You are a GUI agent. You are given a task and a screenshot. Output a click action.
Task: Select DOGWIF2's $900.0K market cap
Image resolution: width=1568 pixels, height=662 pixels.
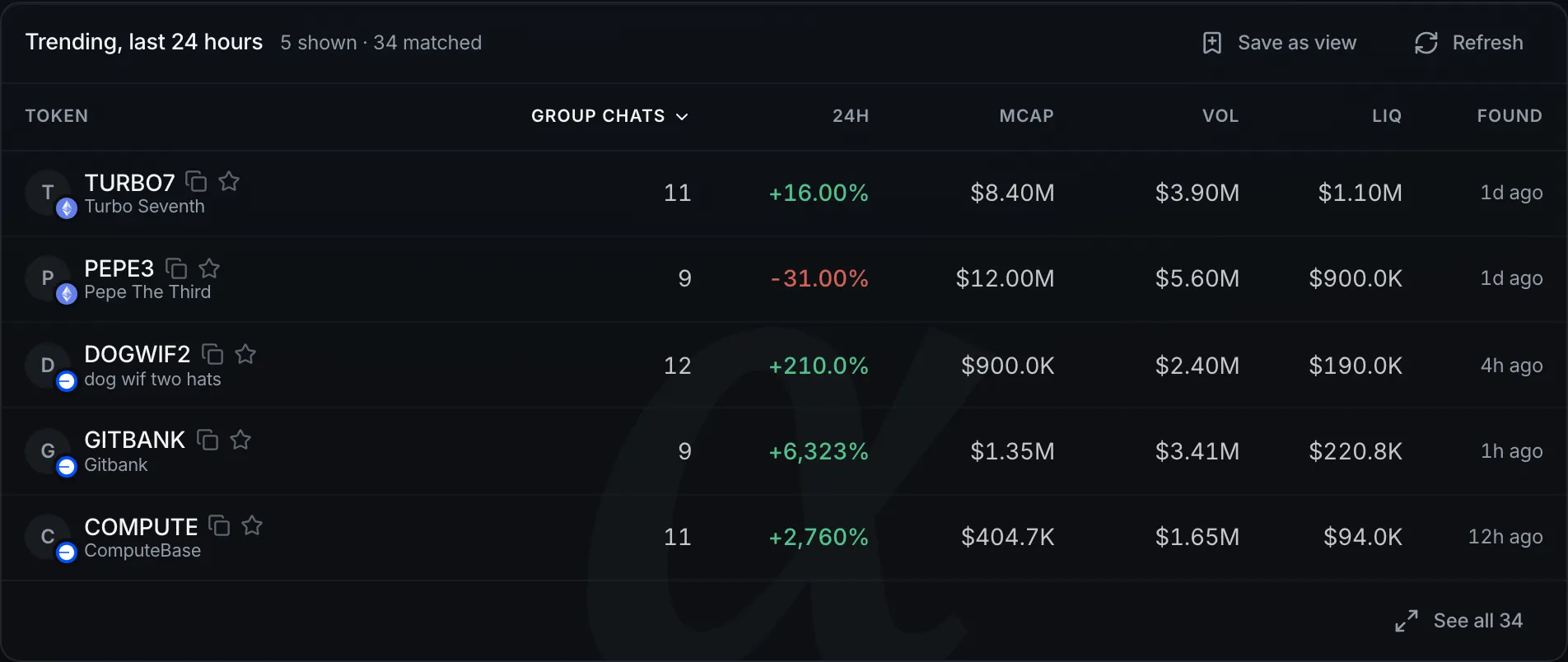tap(1008, 365)
